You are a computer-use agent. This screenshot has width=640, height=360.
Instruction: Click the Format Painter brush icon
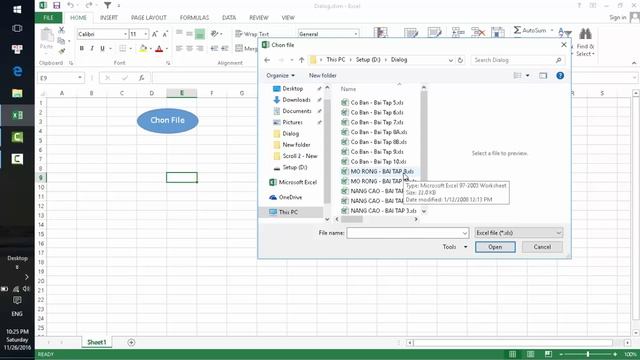point(62,51)
